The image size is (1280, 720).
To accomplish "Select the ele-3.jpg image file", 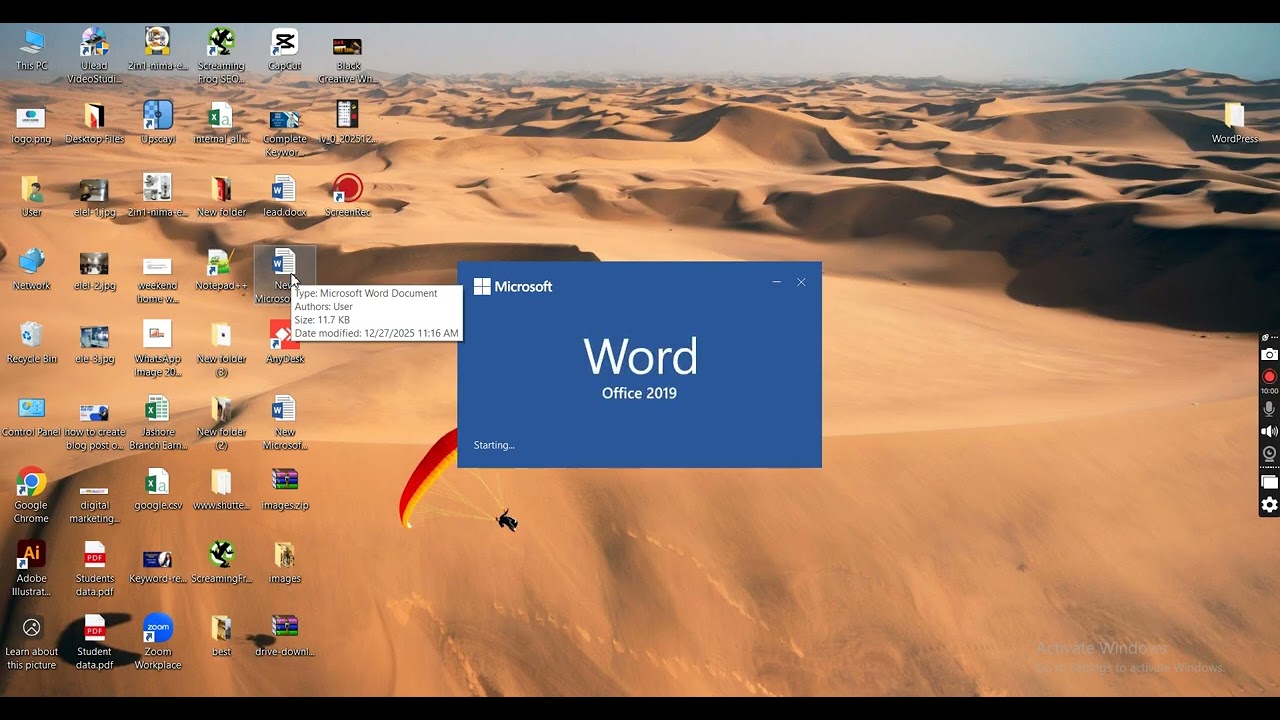I will pos(94,342).
